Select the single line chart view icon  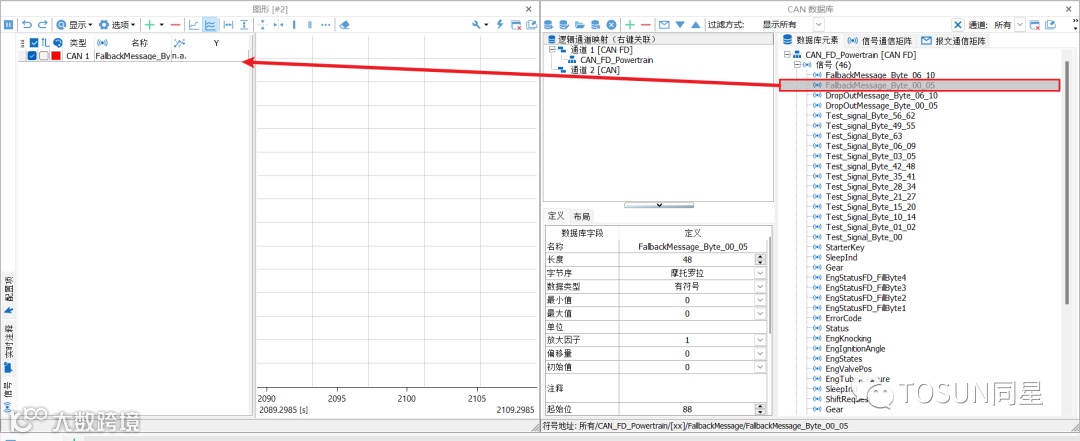(194, 24)
